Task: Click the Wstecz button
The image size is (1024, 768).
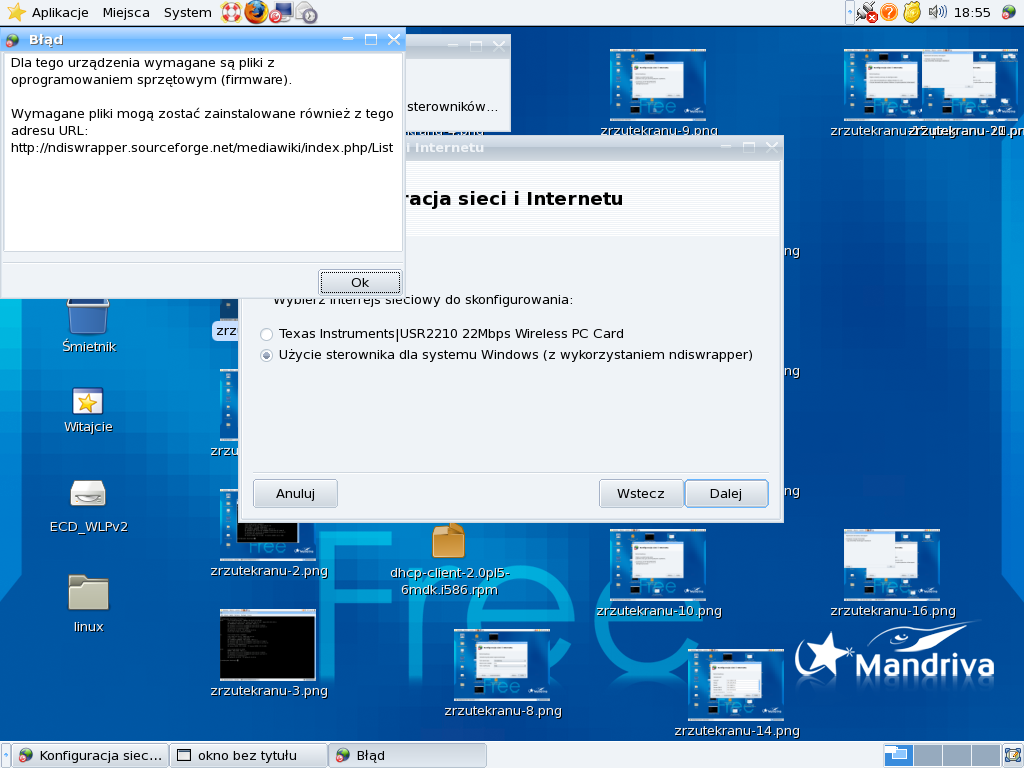Action: [x=641, y=493]
